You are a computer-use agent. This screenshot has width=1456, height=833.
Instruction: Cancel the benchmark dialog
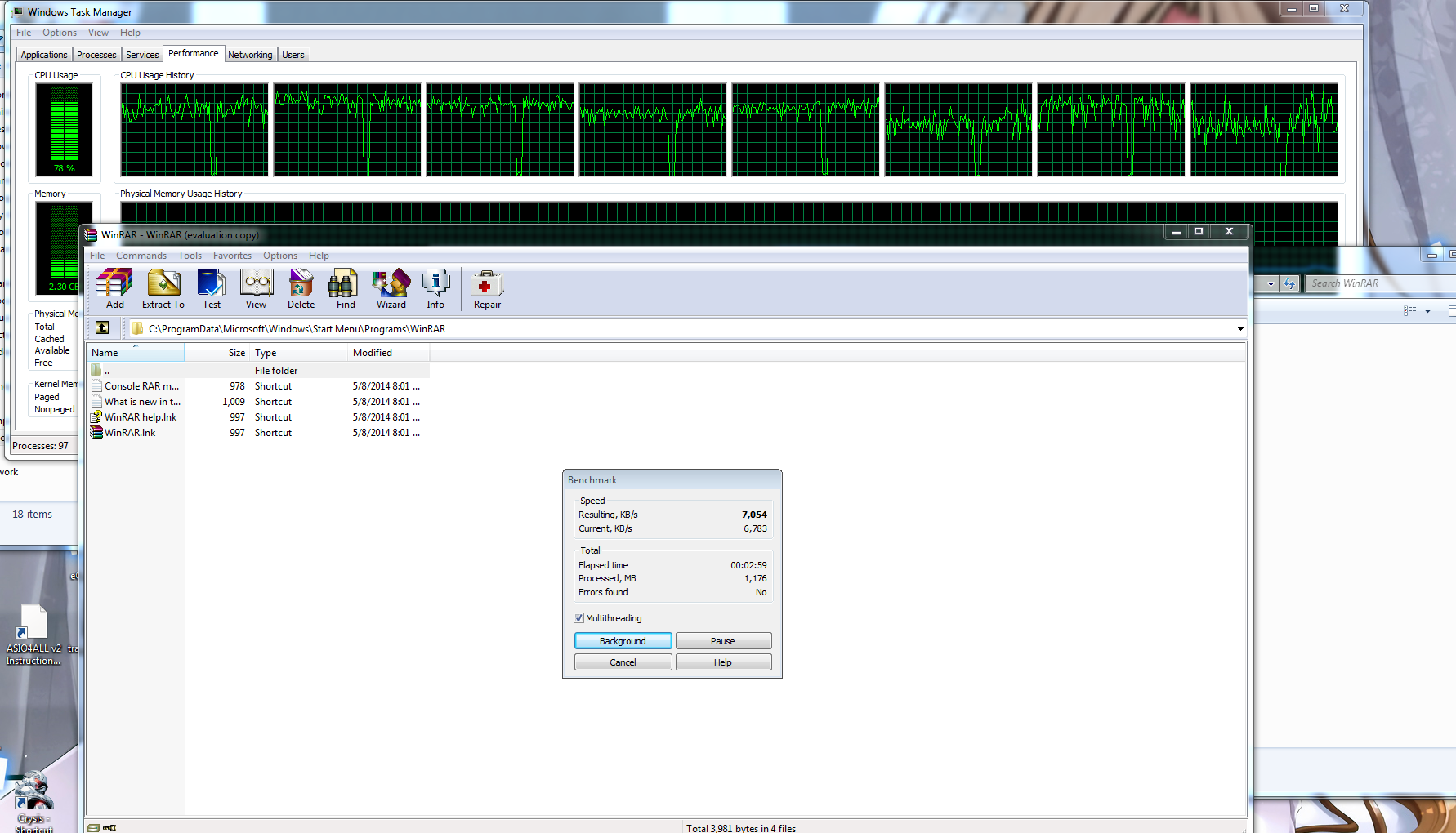623,662
